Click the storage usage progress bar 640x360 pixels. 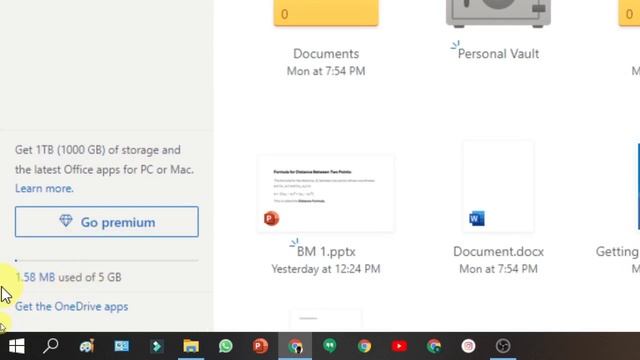[x=107, y=260]
